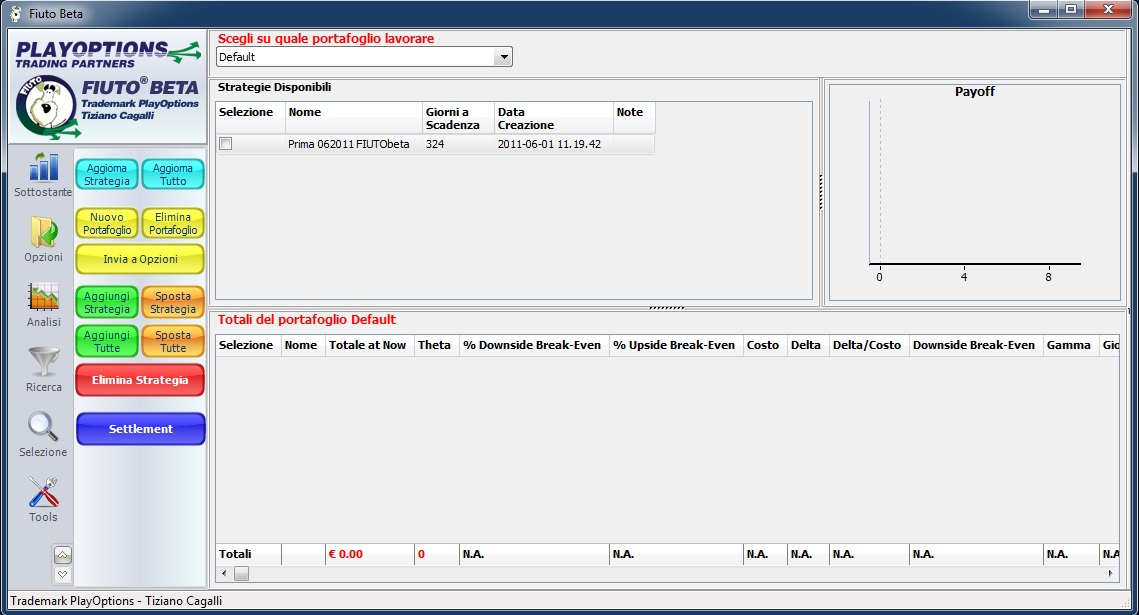Sort by Giorni a Scadenza column header

pyautogui.click(x=457, y=118)
